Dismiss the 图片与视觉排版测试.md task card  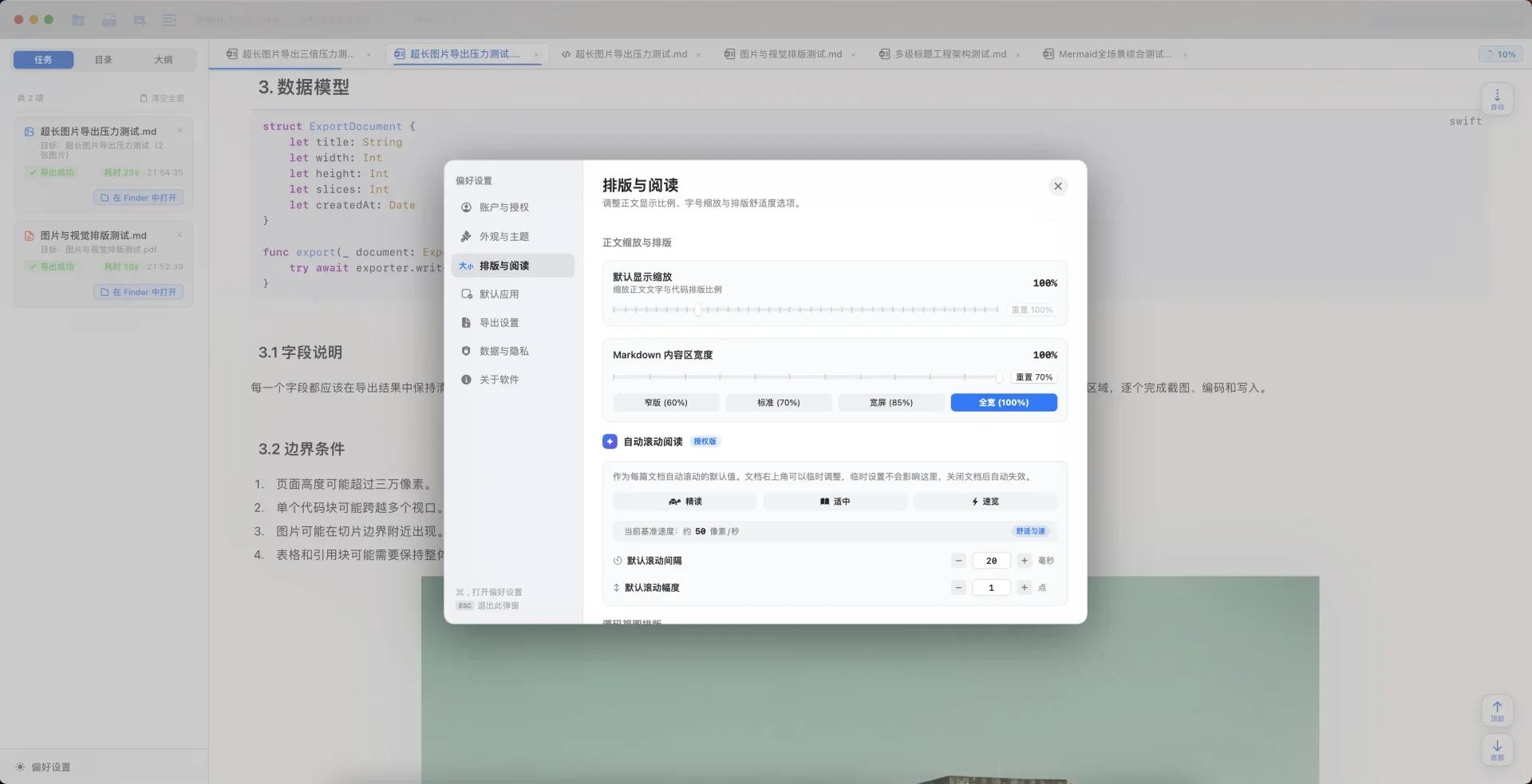click(180, 234)
